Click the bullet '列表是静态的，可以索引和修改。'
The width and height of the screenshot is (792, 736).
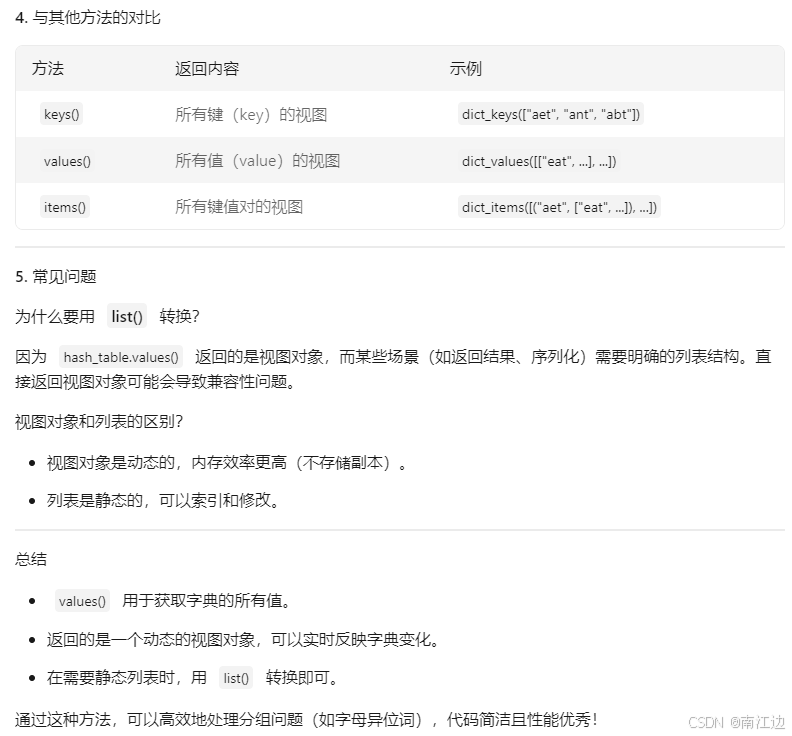click(x=163, y=501)
